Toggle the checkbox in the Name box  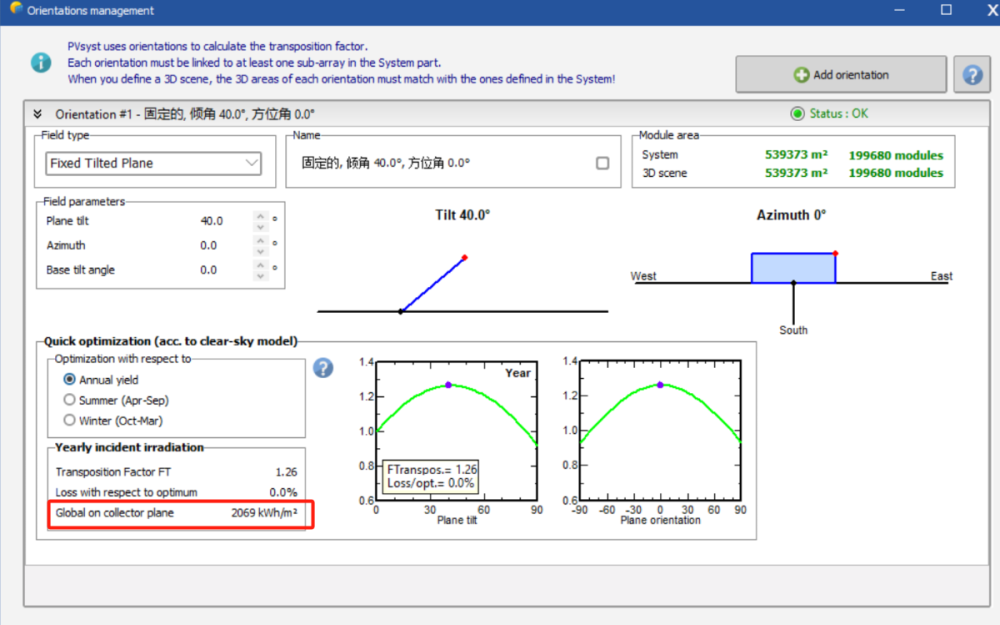pyautogui.click(x=602, y=163)
